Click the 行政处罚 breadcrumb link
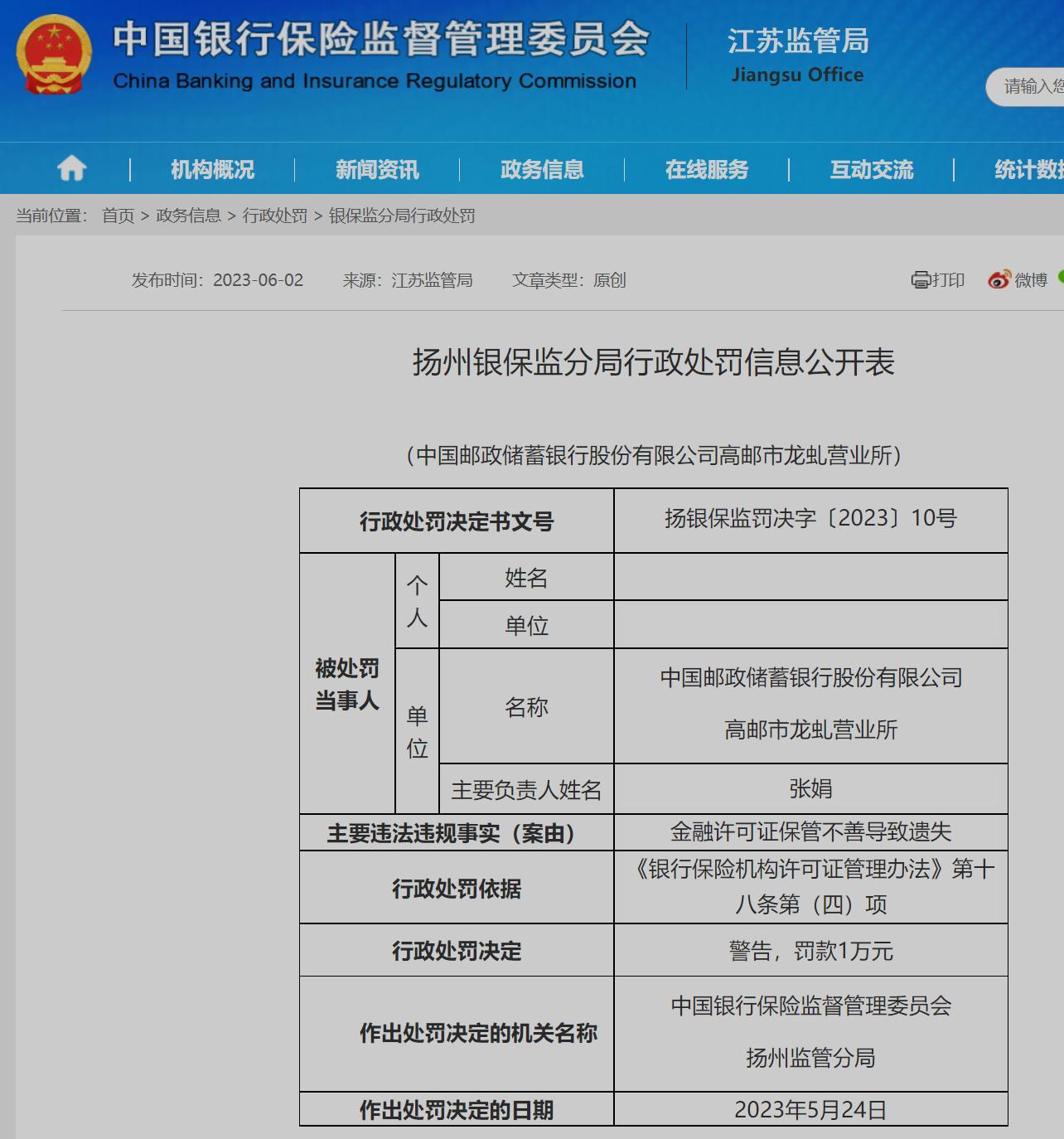This screenshot has height=1139, width=1064. [x=275, y=216]
